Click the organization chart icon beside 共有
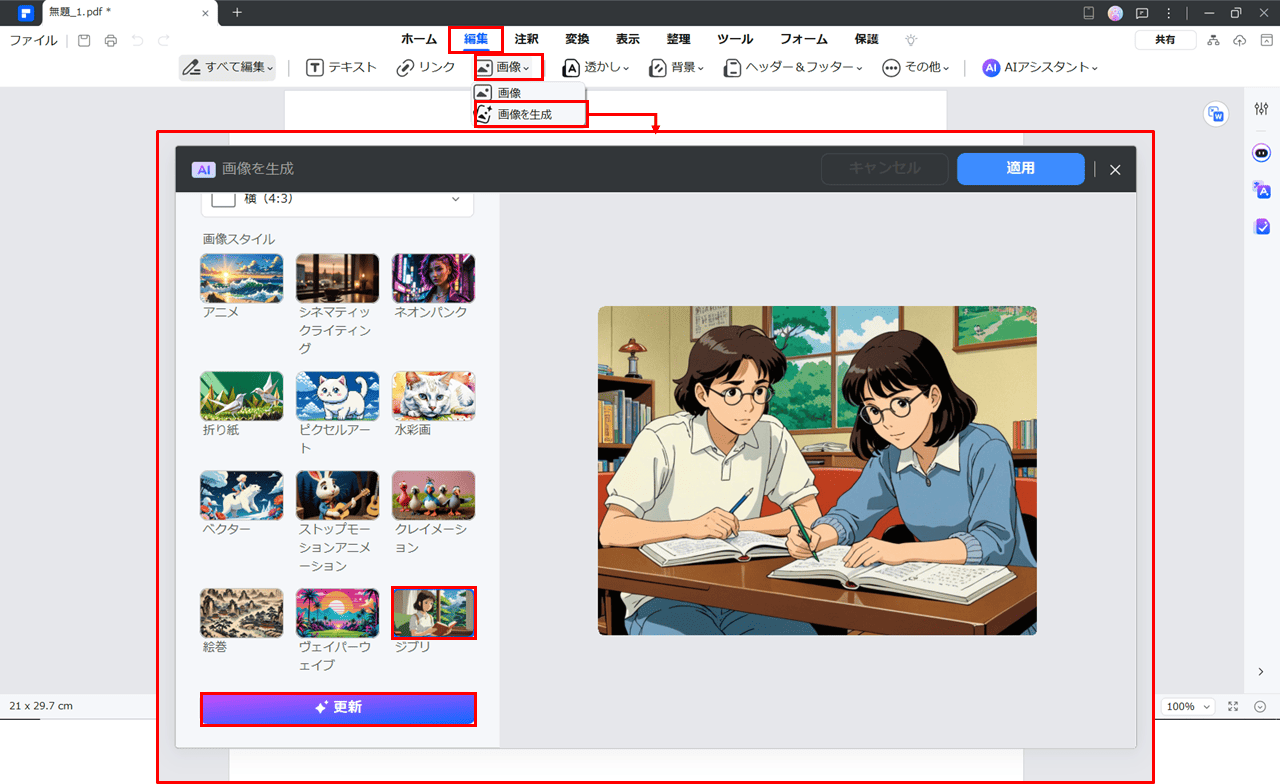The height and width of the screenshot is (784, 1280). tap(1214, 40)
